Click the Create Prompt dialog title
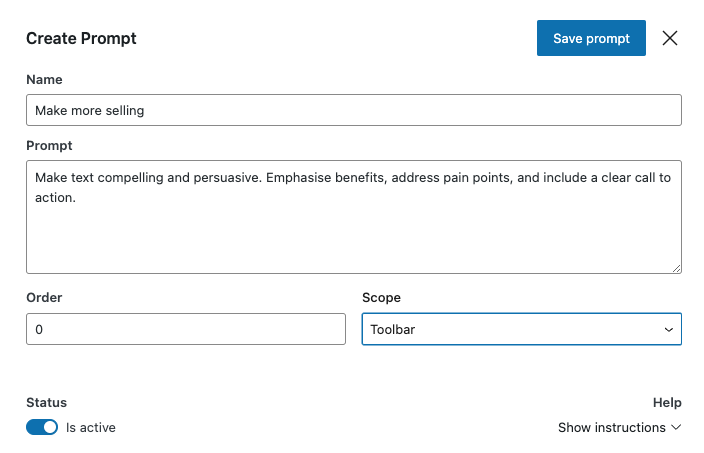Viewport: 704px width, 453px height. (x=81, y=38)
